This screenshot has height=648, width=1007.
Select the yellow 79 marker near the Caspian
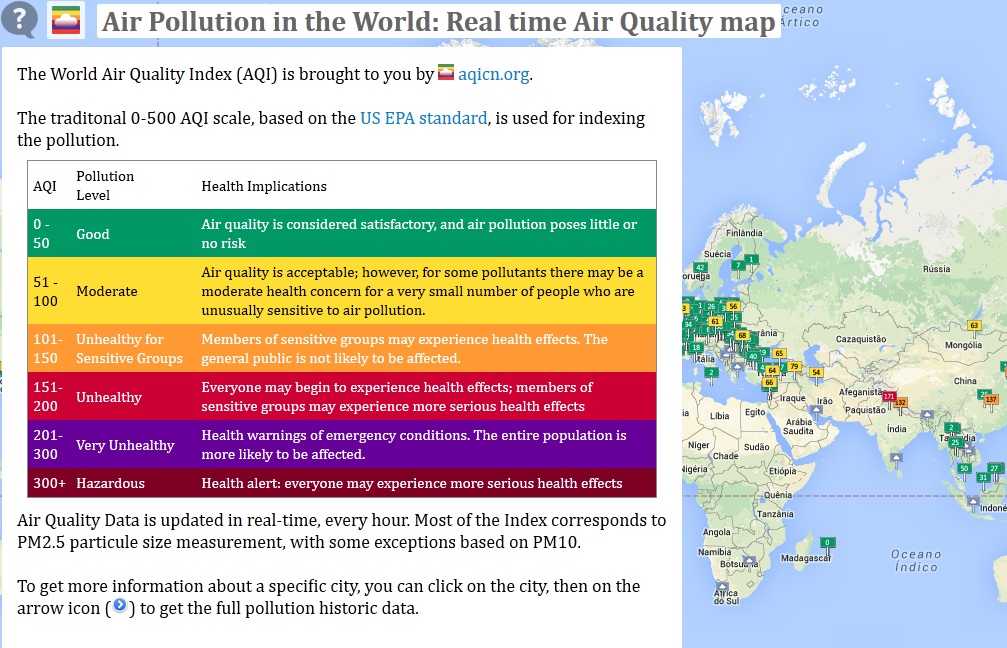[794, 367]
